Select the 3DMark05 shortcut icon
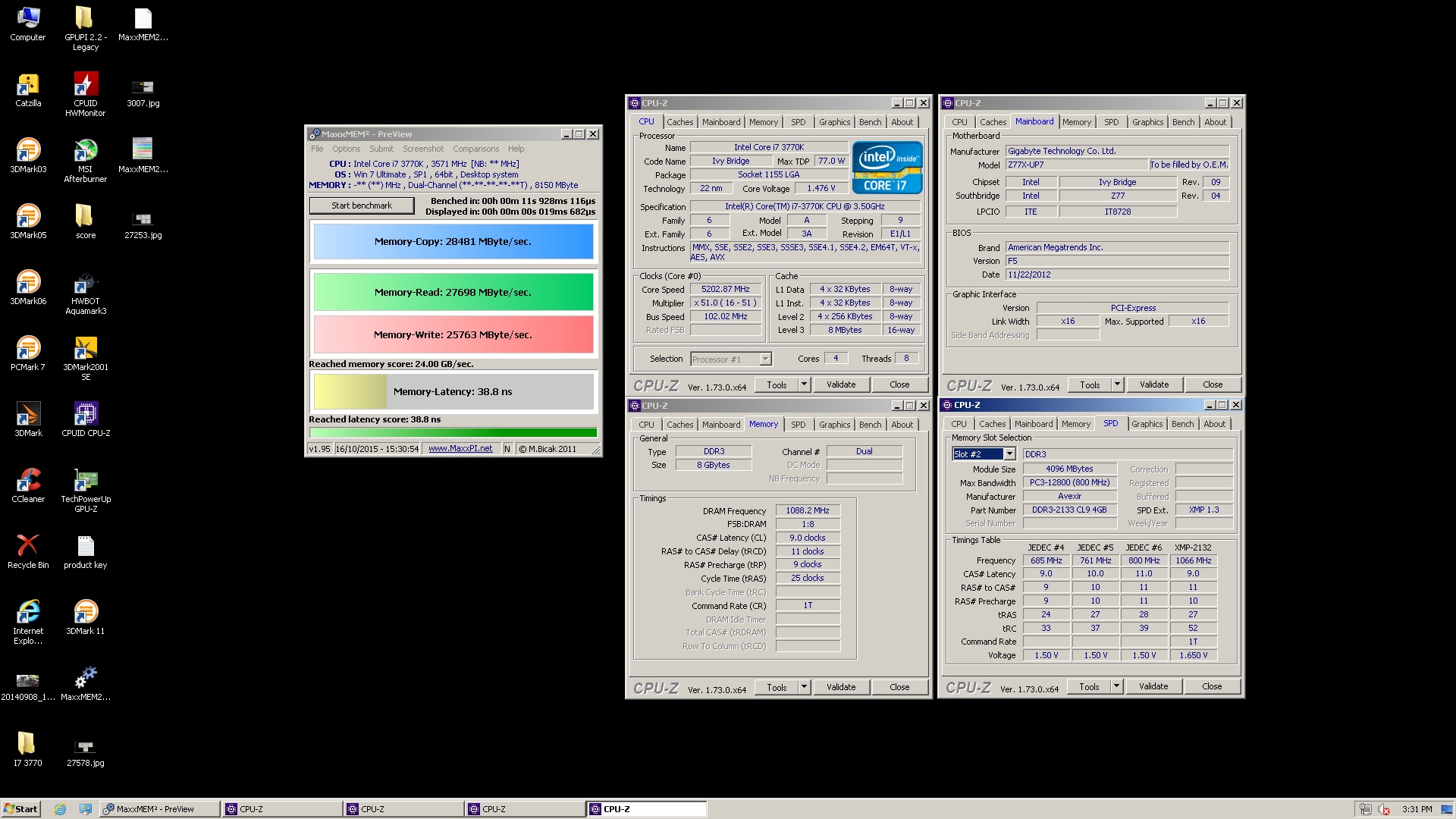 tap(28, 221)
